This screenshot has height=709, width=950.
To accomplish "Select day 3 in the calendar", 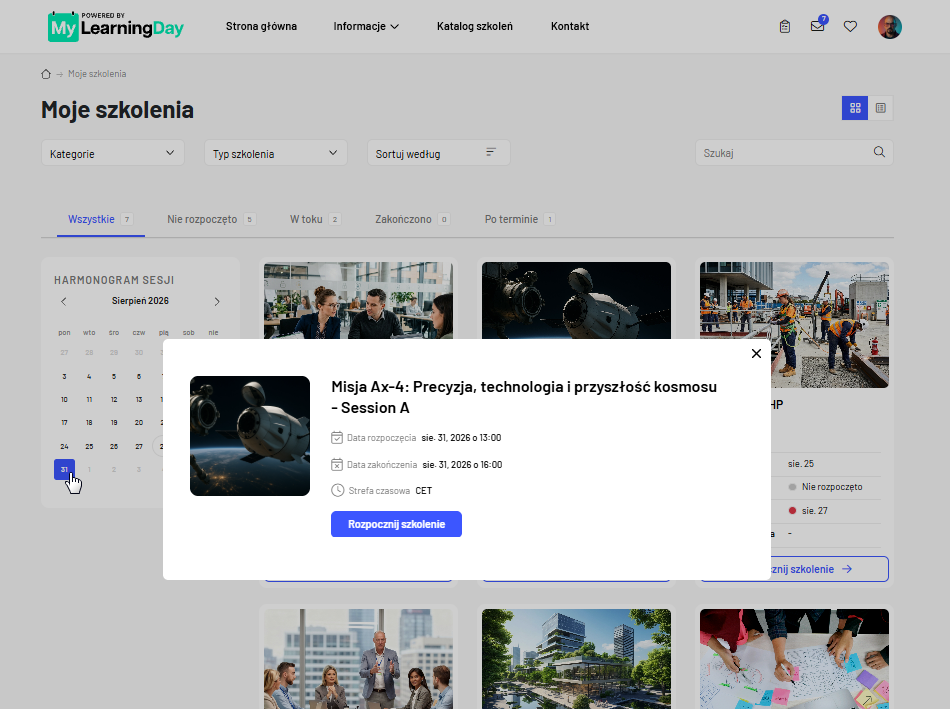I will 64,377.
